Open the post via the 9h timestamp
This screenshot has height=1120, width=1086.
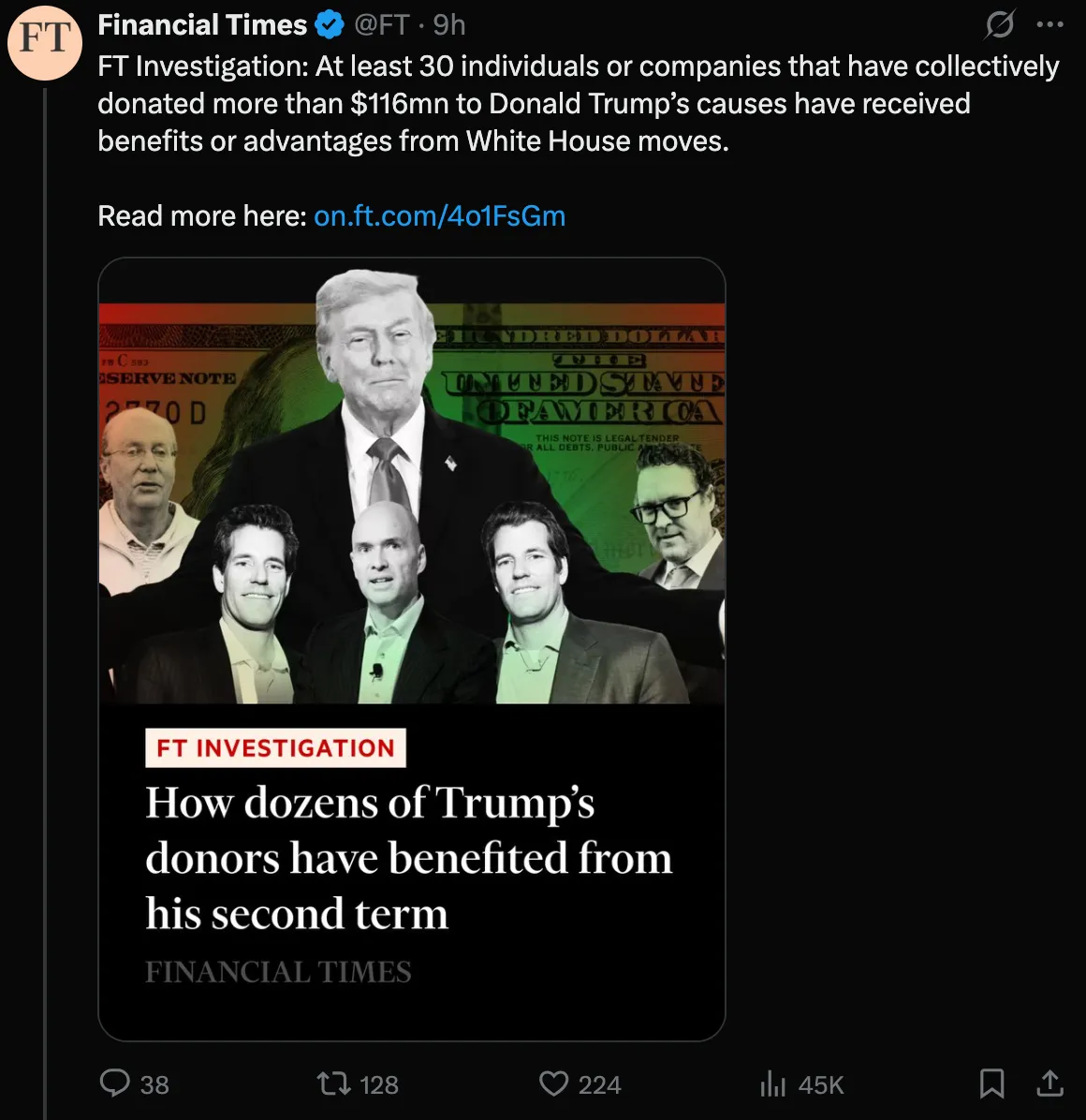click(449, 25)
